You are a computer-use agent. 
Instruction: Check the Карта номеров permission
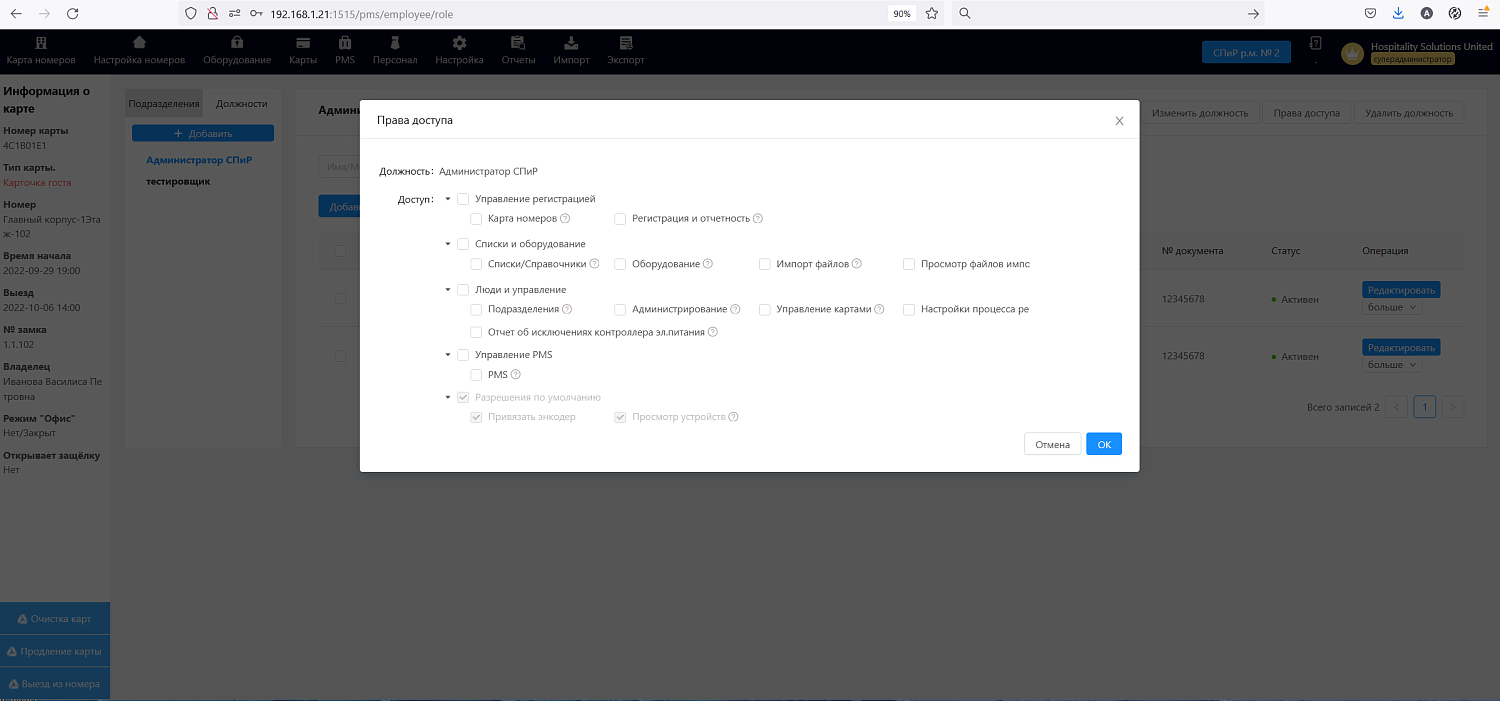(476, 218)
